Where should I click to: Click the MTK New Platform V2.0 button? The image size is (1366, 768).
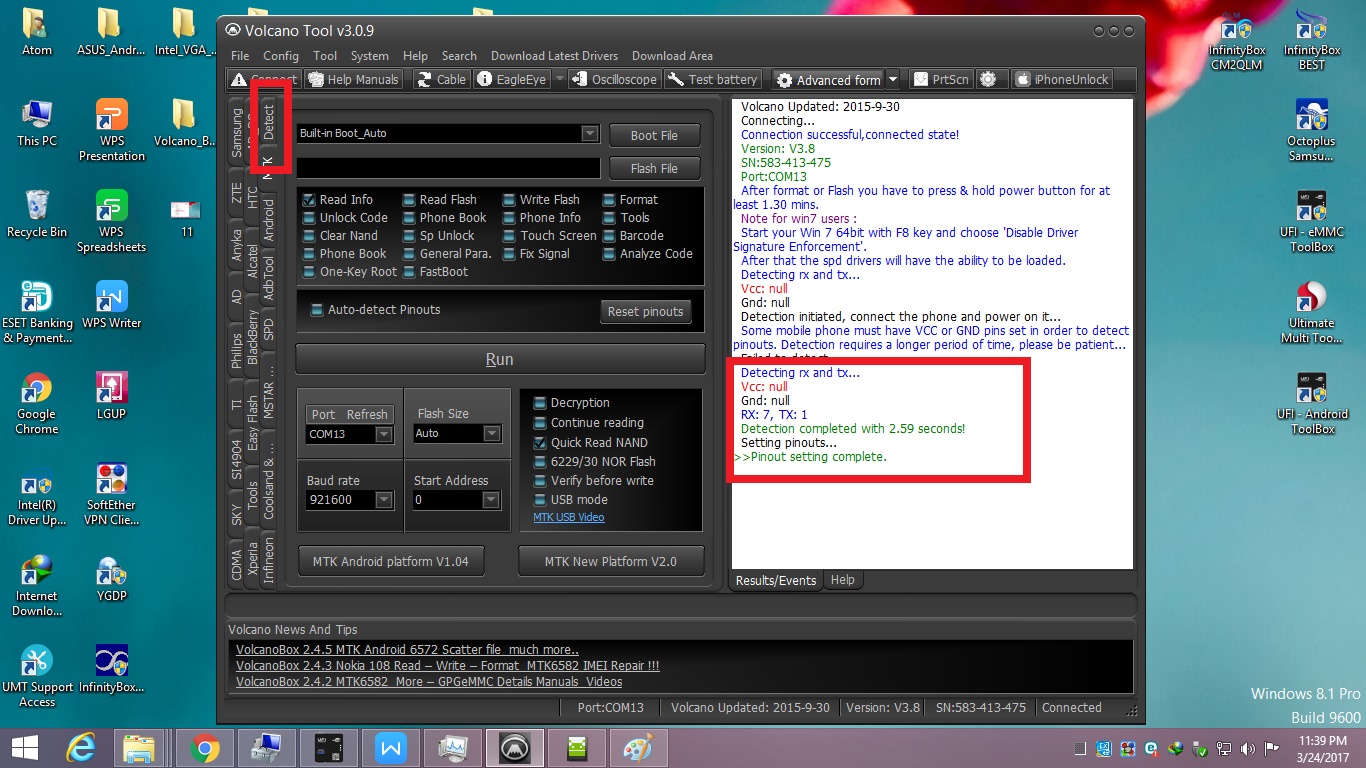pos(610,561)
